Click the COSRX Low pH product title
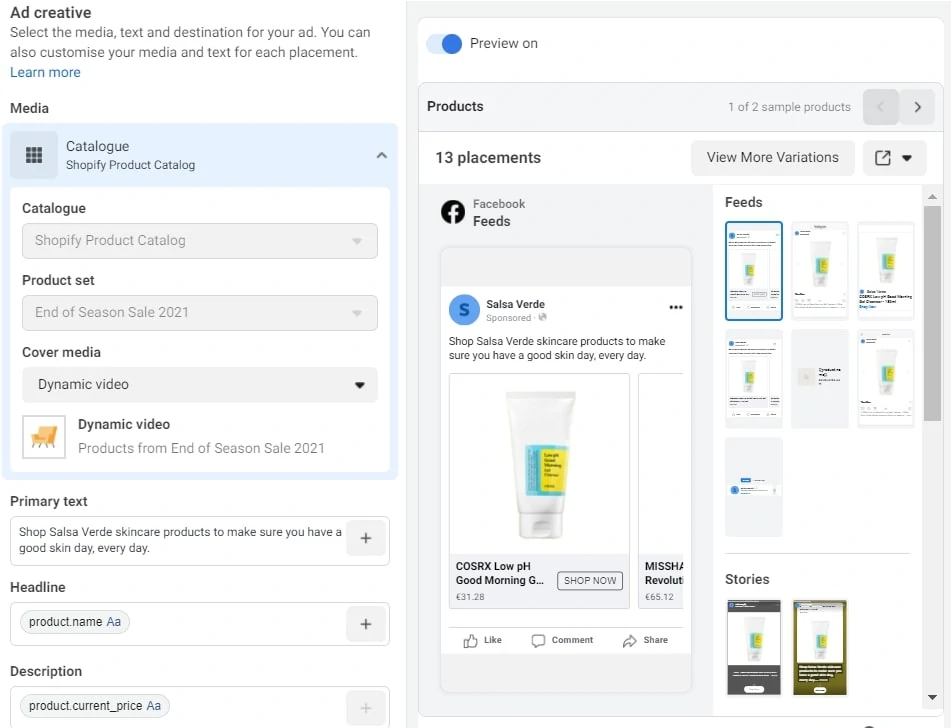951x728 pixels. tap(499, 573)
